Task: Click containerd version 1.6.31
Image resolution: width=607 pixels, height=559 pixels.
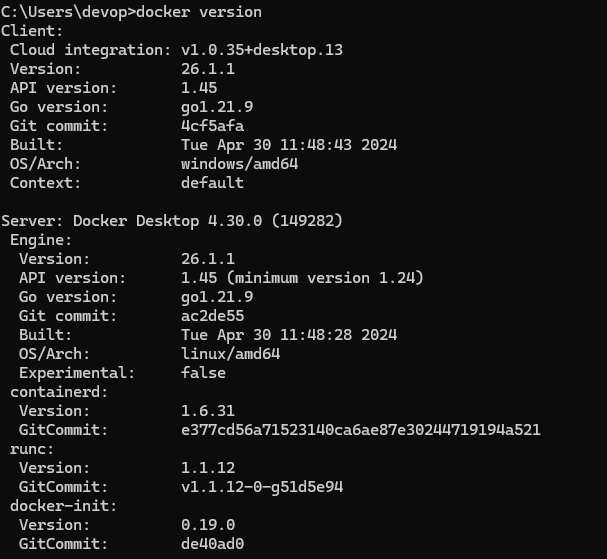Action: point(208,411)
